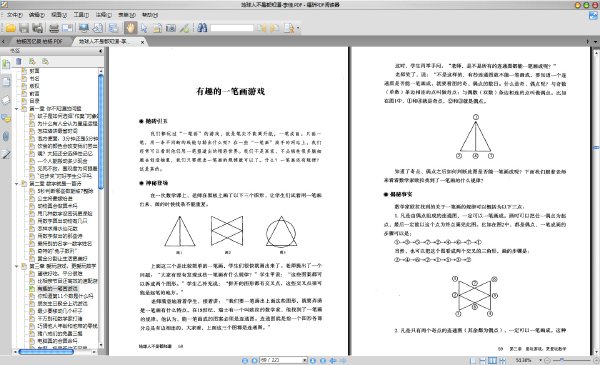
Task: Click the full screen monitor icon in the toolbar
Action: click(83, 28)
